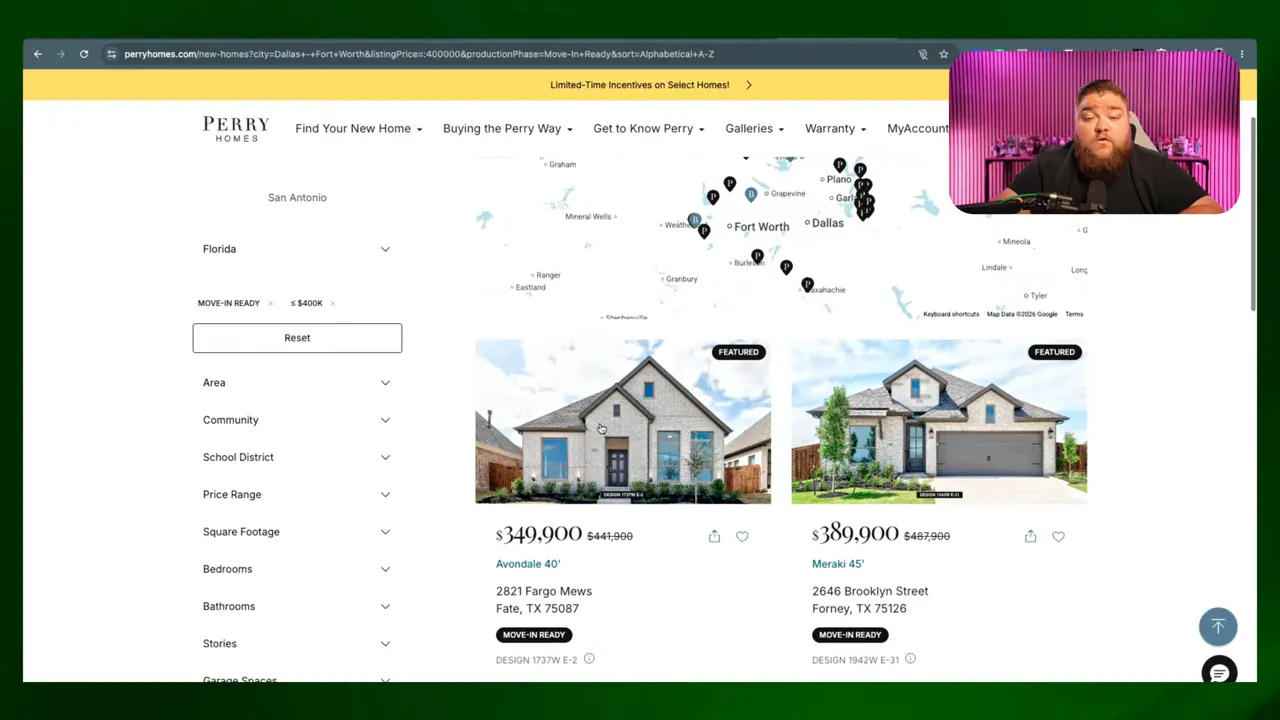Viewport: 1280px width, 720px height.
Task: Remove the ≤ $400K filter tag
Action: click(332, 303)
